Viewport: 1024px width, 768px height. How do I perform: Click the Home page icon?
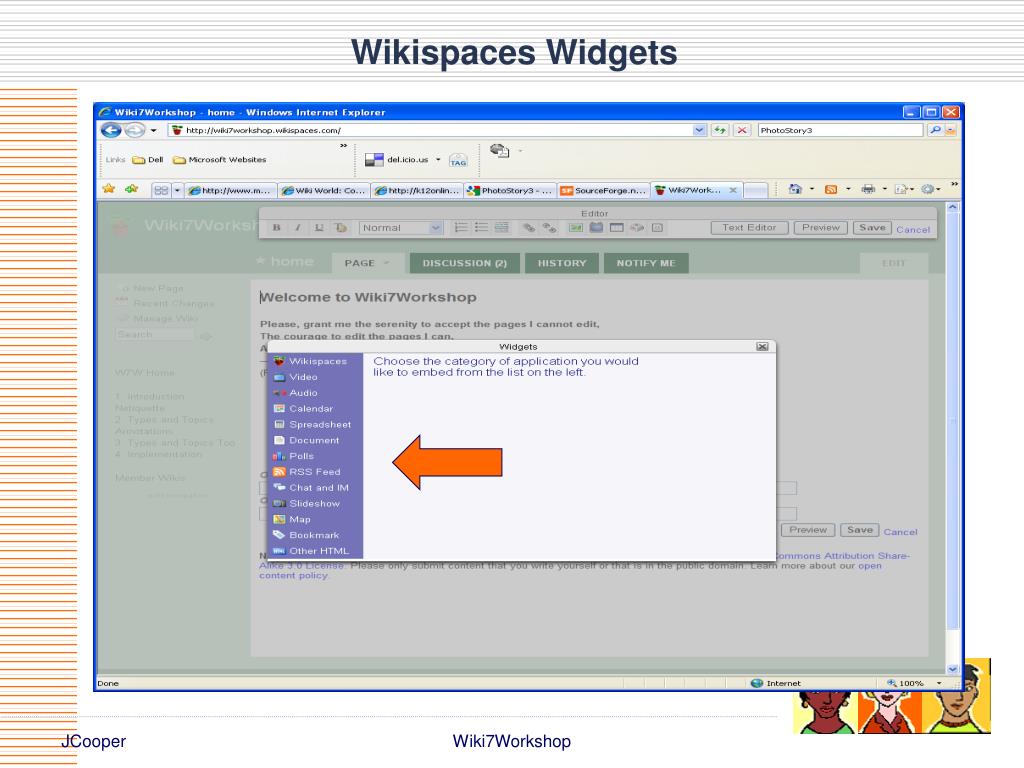click(x=795, y=189)
